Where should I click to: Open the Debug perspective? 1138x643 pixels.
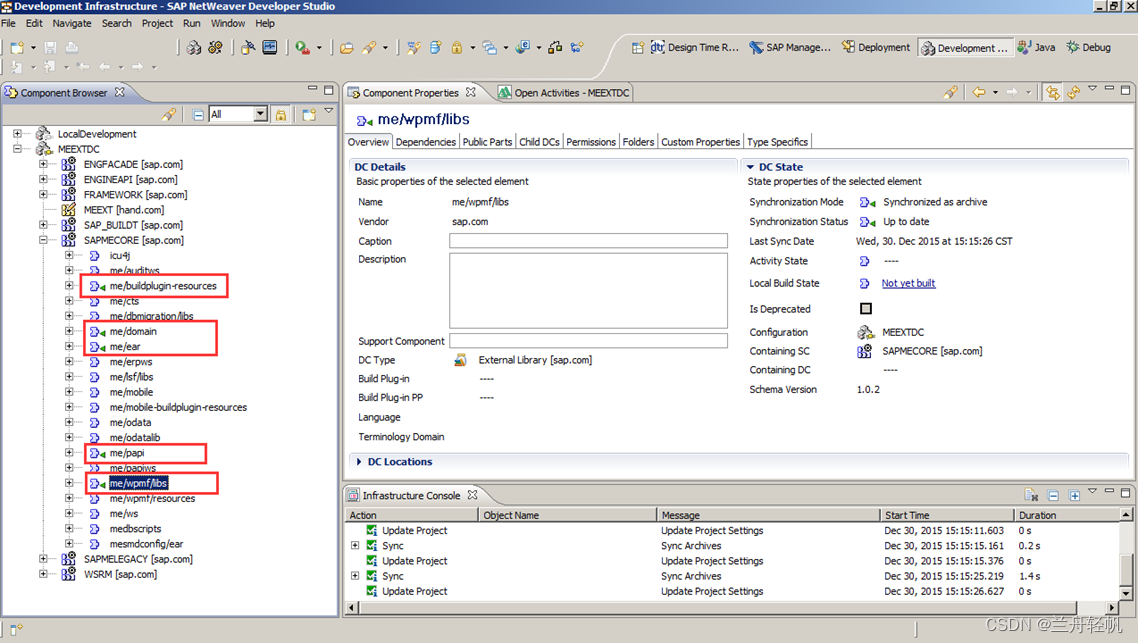click(x=1088, y=48)
